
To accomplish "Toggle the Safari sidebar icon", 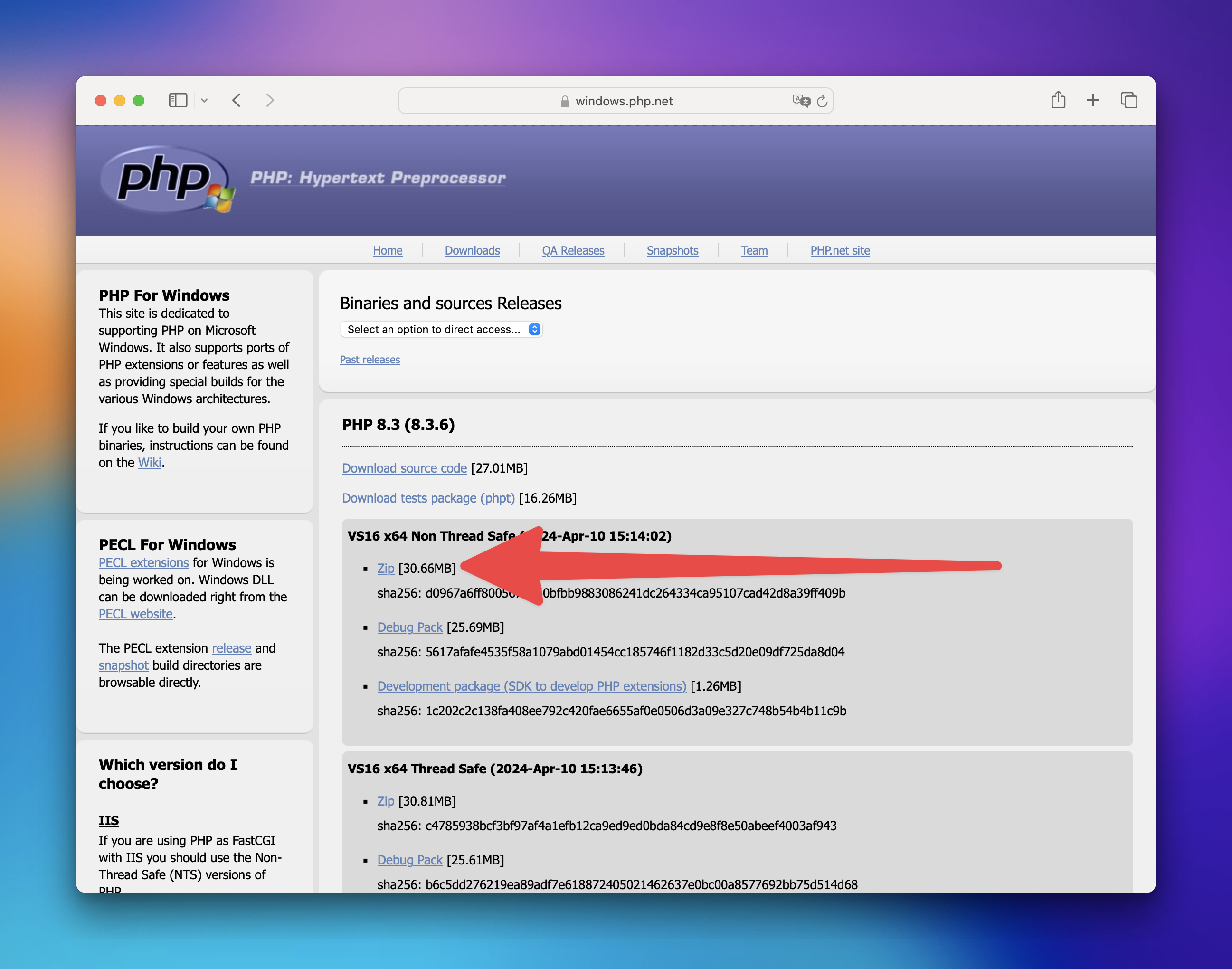I will coord(178,100).
